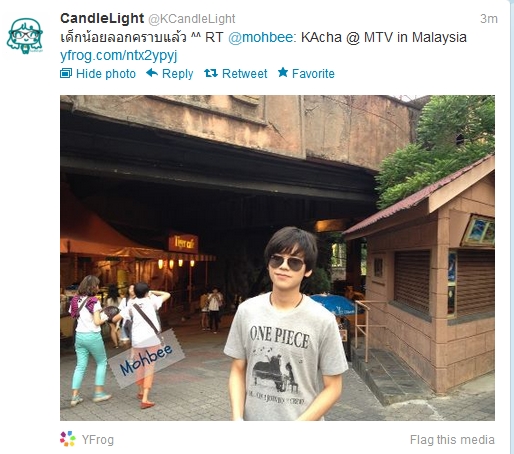Click the CandleLight profile avatar
The height and width of the screenshot is (454, 514).
coord(25,36)
